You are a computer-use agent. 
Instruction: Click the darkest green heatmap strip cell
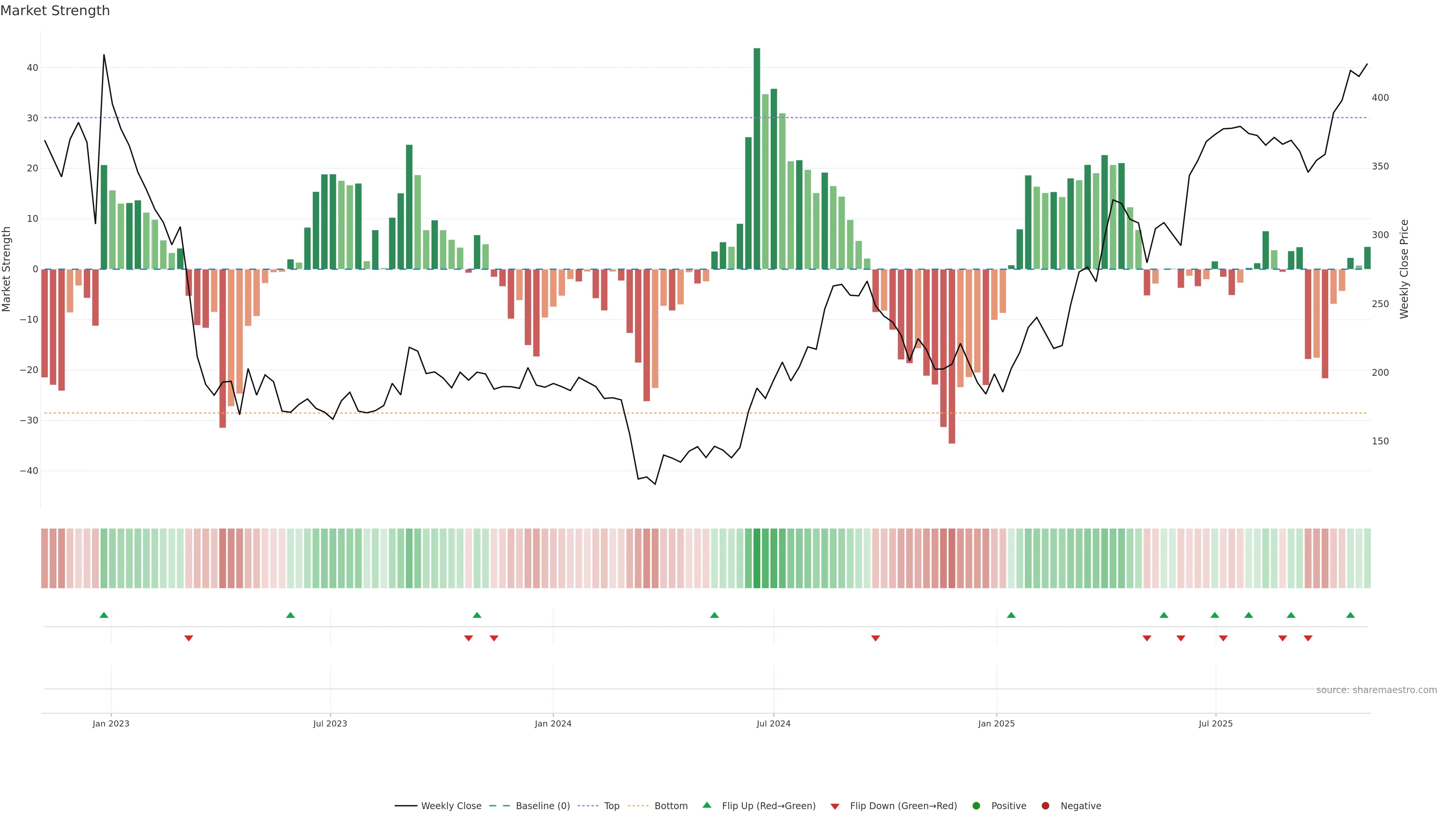click(757, 559)
